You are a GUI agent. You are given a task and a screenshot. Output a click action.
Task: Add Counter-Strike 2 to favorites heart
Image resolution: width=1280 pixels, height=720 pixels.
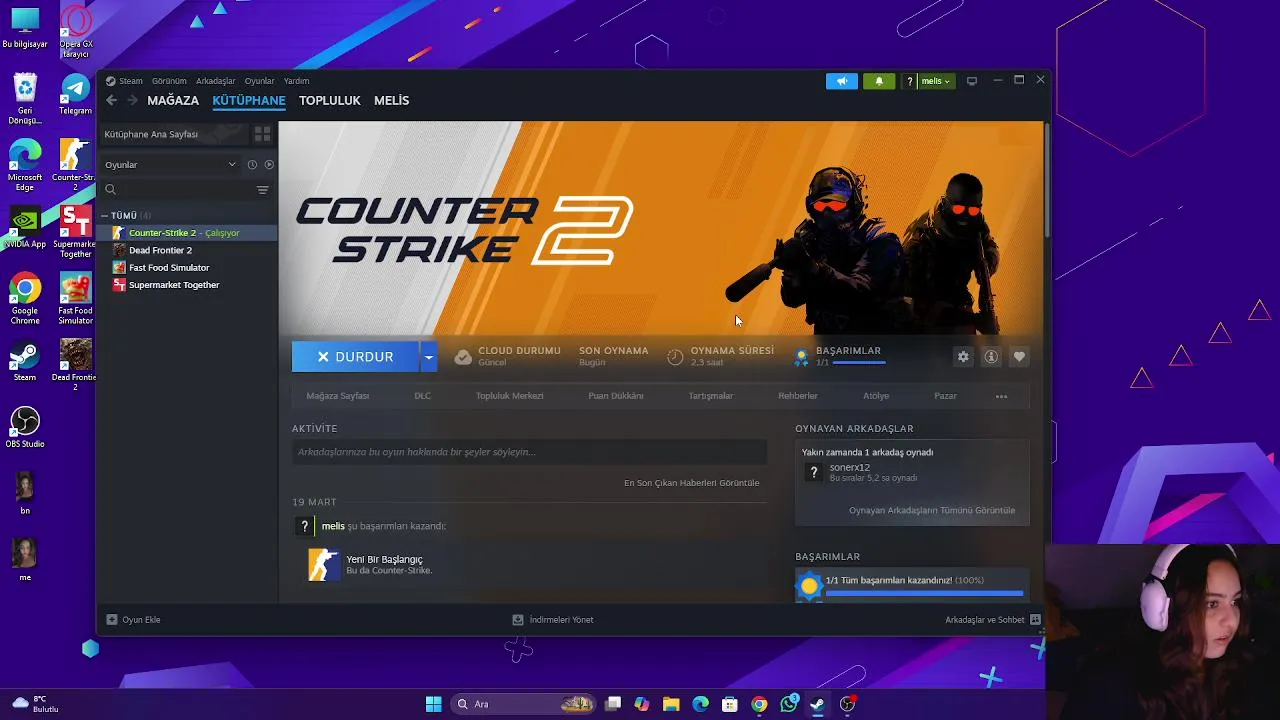tap(1019, 357)
